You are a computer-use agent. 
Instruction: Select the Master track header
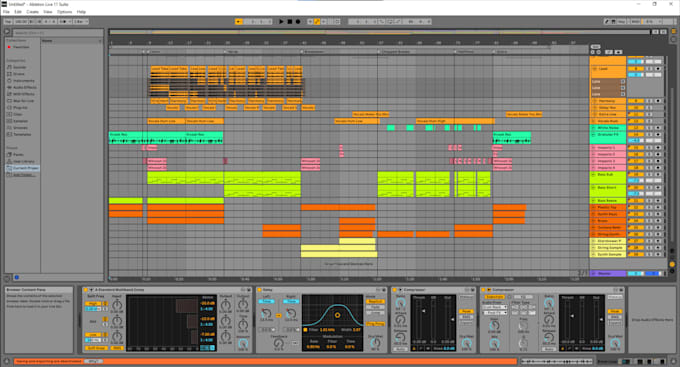(x=608, y=274)
